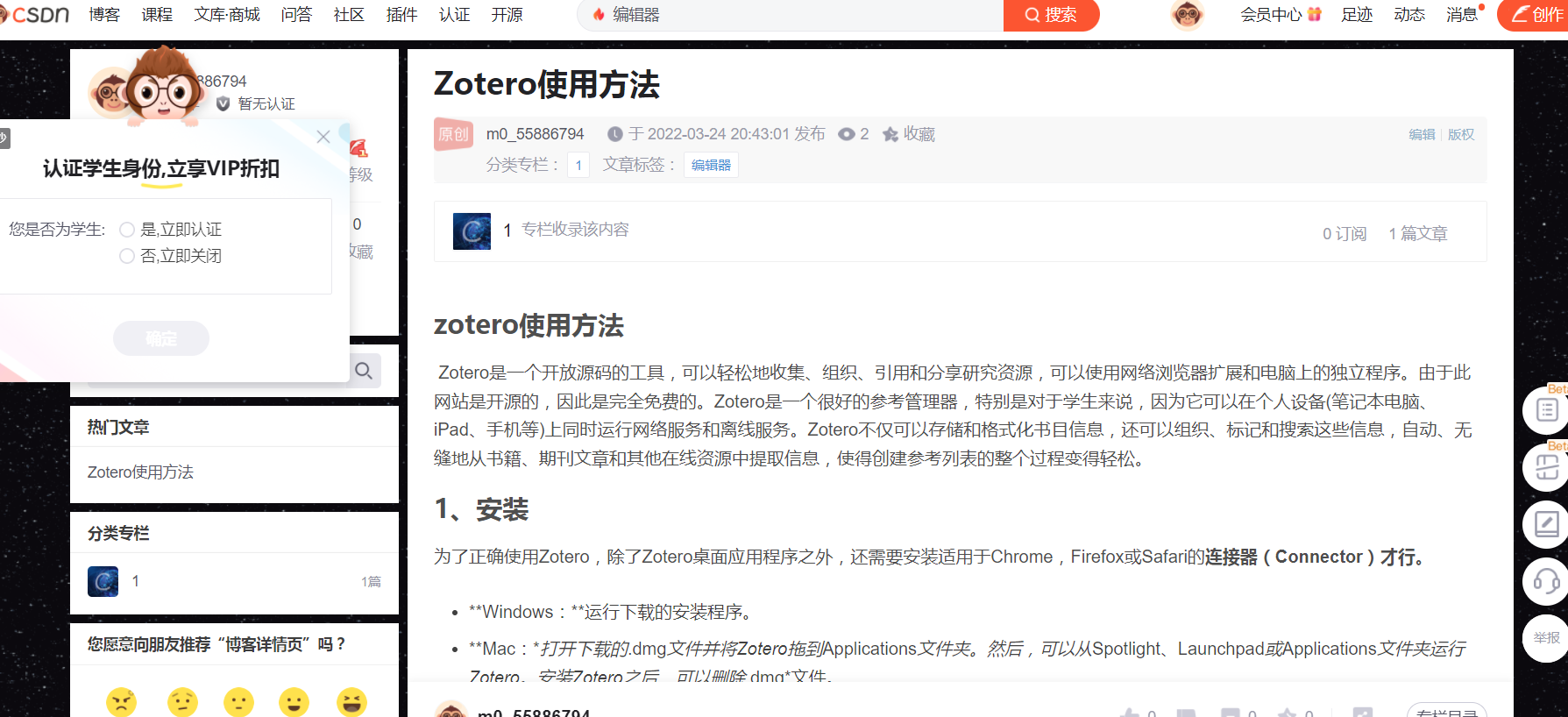Click the 热门文章 heading

click(x=118, y=427)
